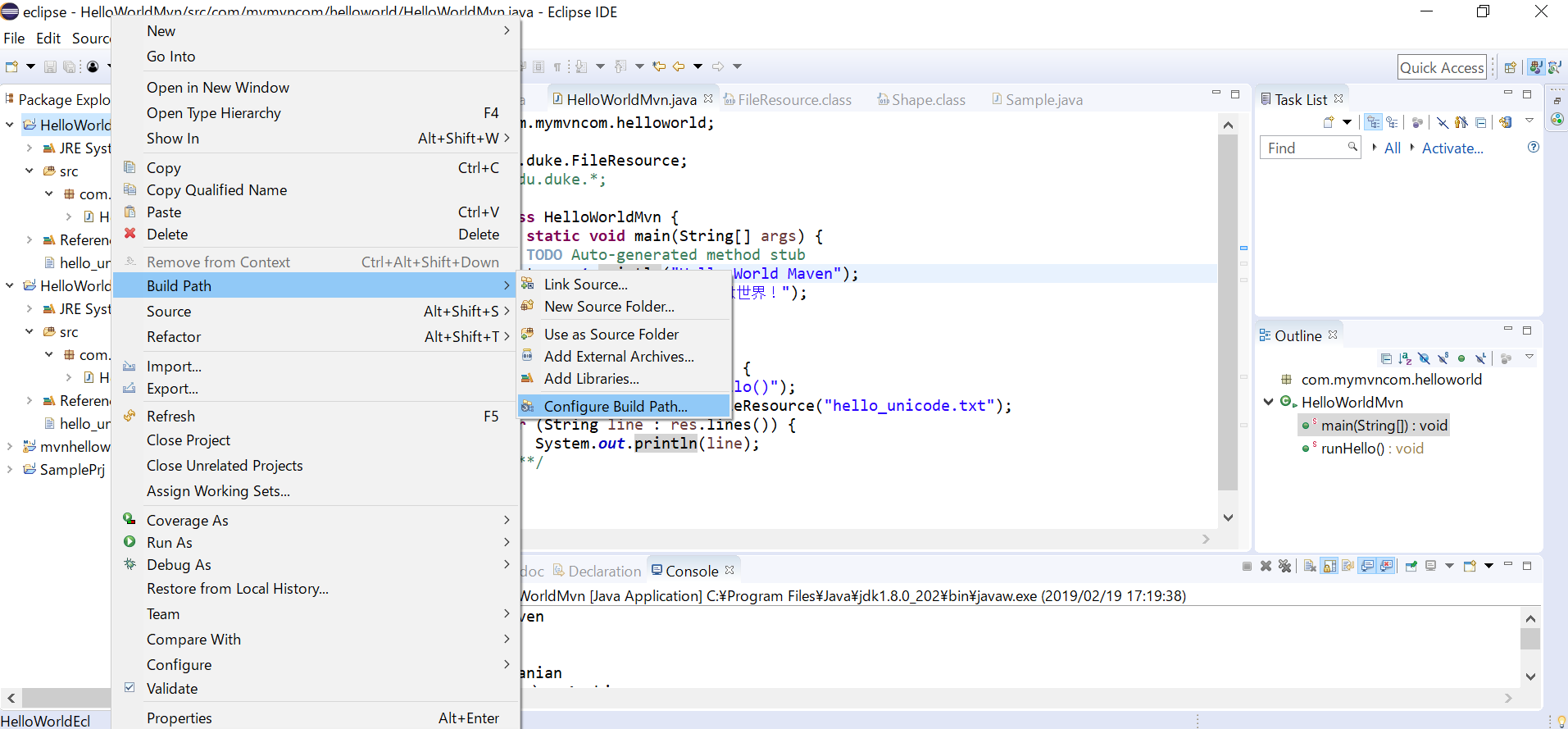The height and width of the screenshot is (729, 1568).
Task: Choose Link Source... in submenu
Action: tap(624, 284)
